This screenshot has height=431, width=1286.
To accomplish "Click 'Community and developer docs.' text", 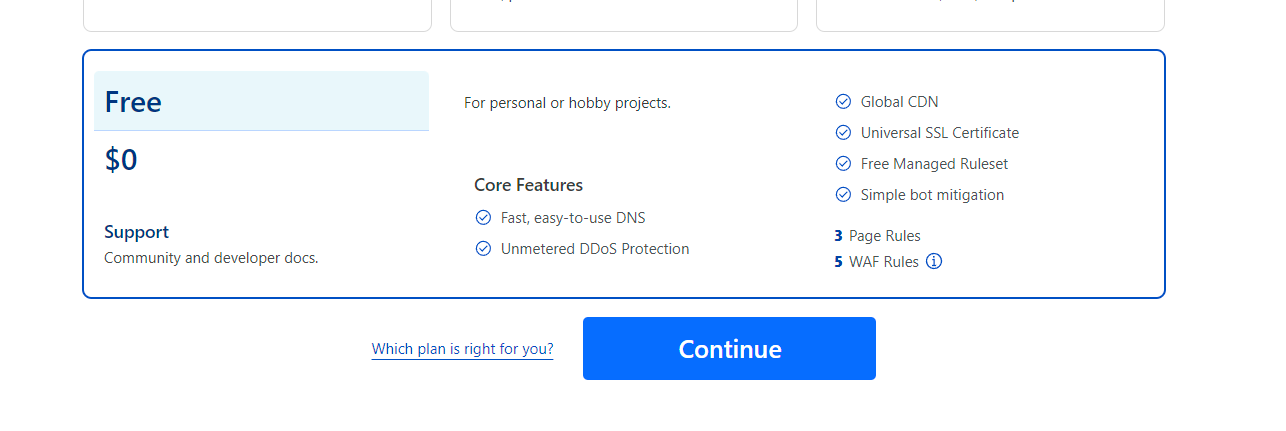I will tap(211, 258).
